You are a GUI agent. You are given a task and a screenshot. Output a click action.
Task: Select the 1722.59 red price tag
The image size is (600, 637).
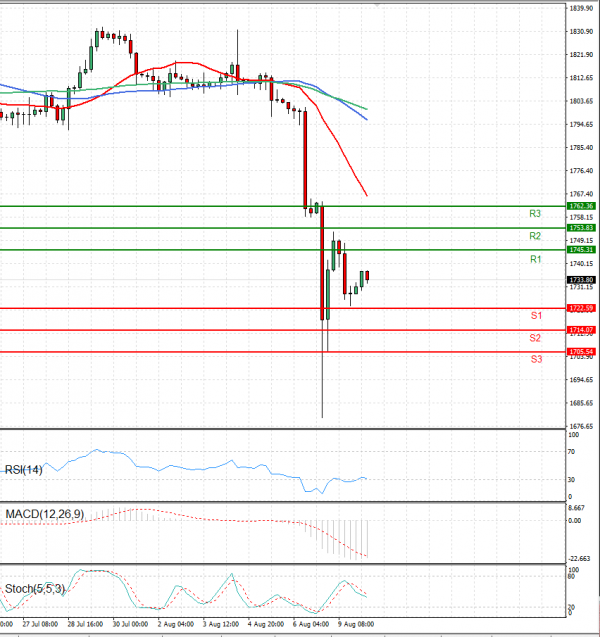(581, 308)
